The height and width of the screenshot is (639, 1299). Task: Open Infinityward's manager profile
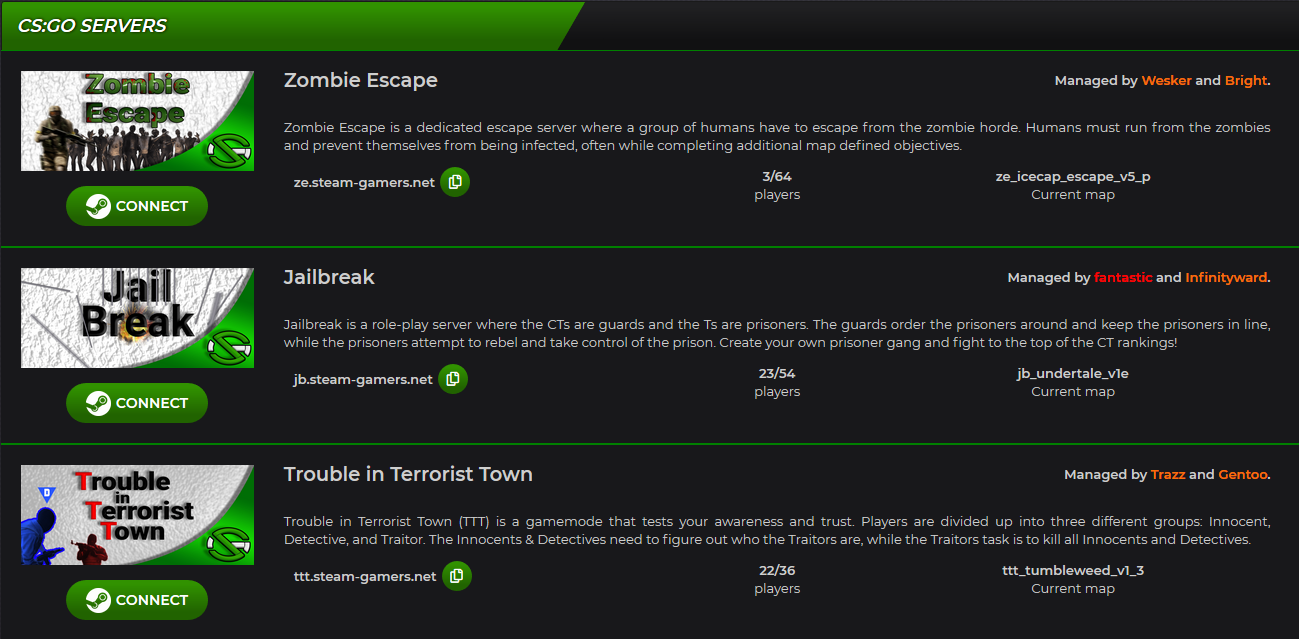pyautogui.click(x=1226, y=278)
